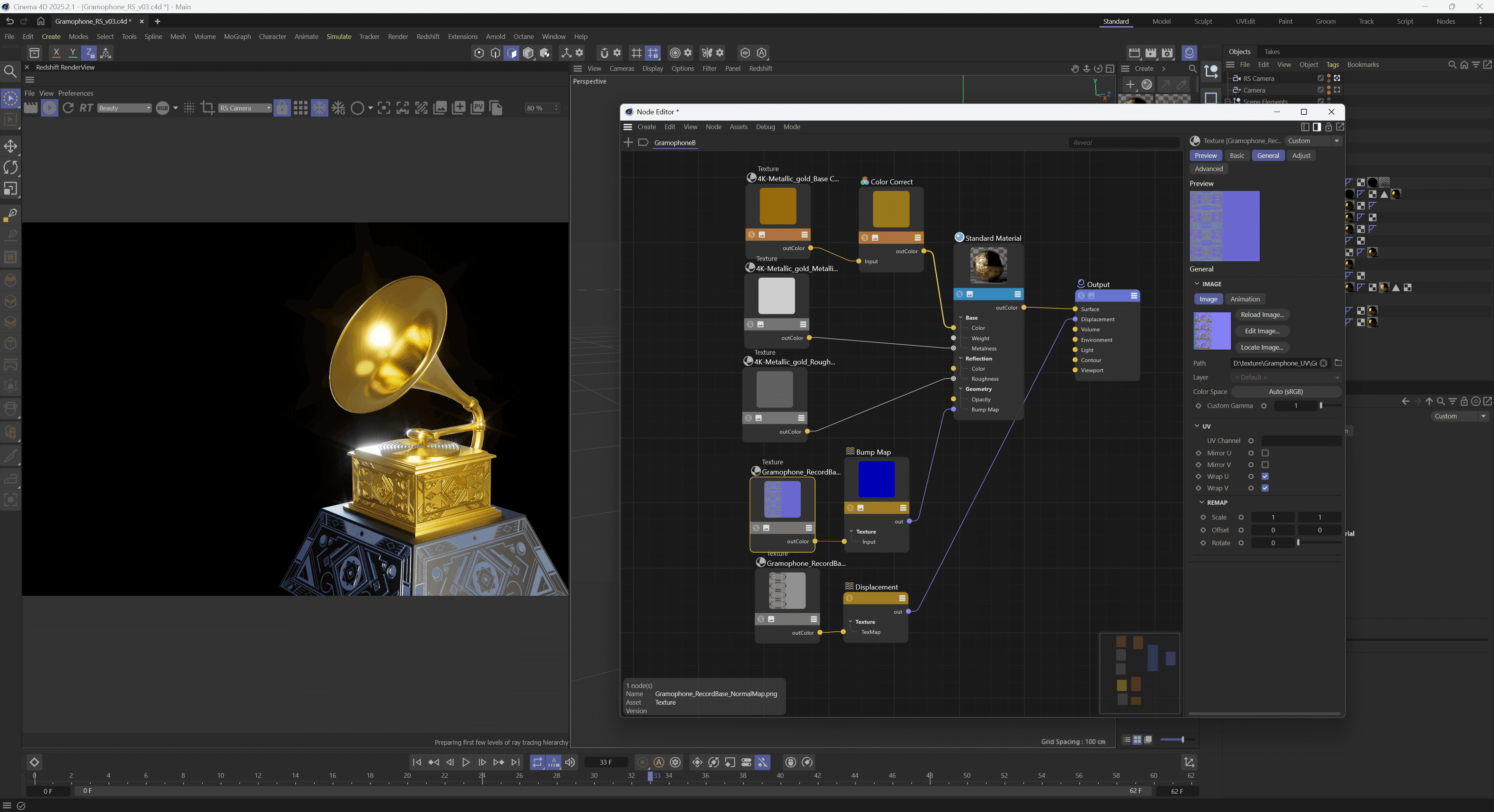Adjust the Custom Gamma slider
This screenshot has width=1494, height=812.
pyautogui.click(x=1321, y=406)
